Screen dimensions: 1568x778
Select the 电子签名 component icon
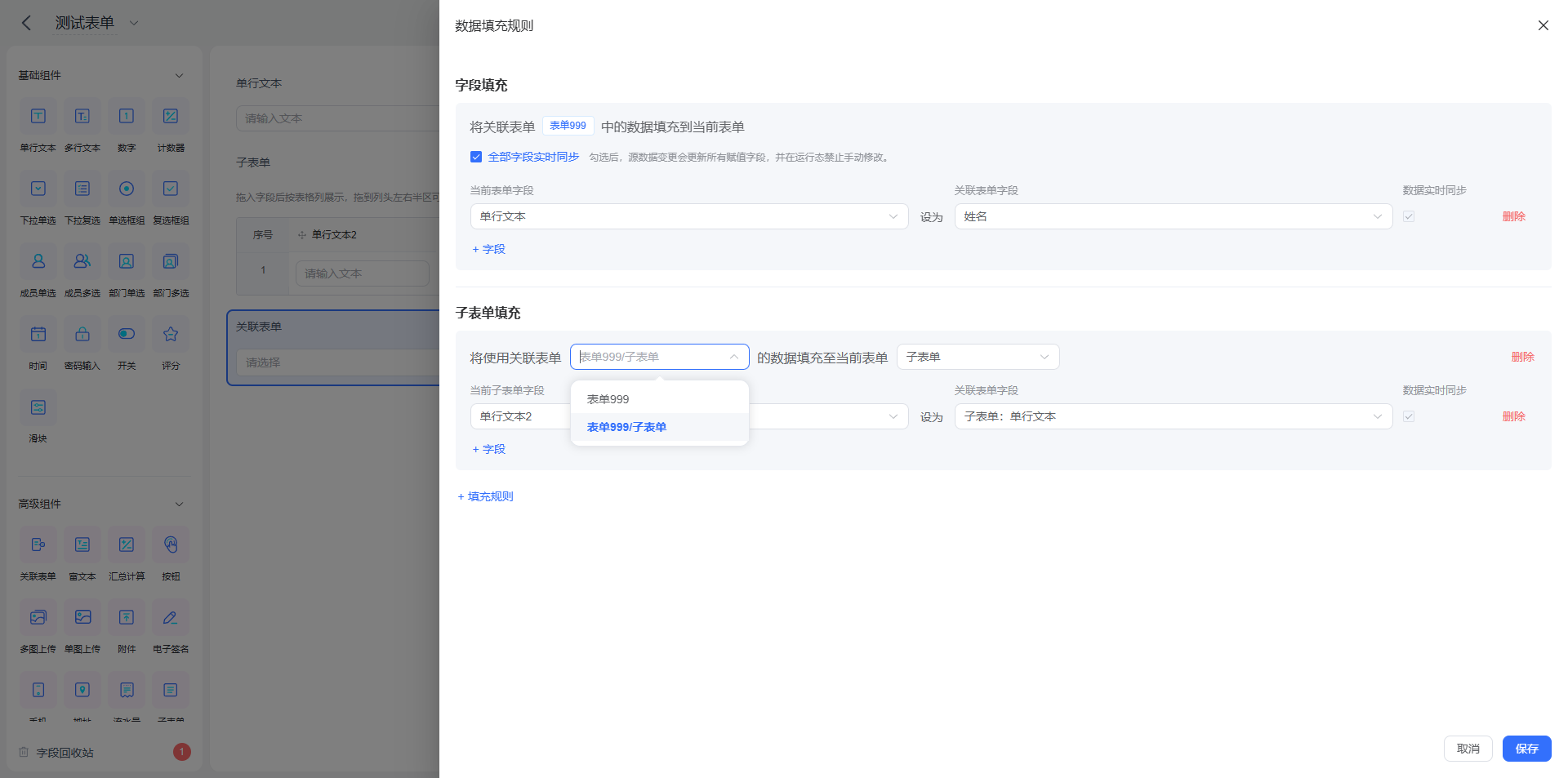point(171,617)
